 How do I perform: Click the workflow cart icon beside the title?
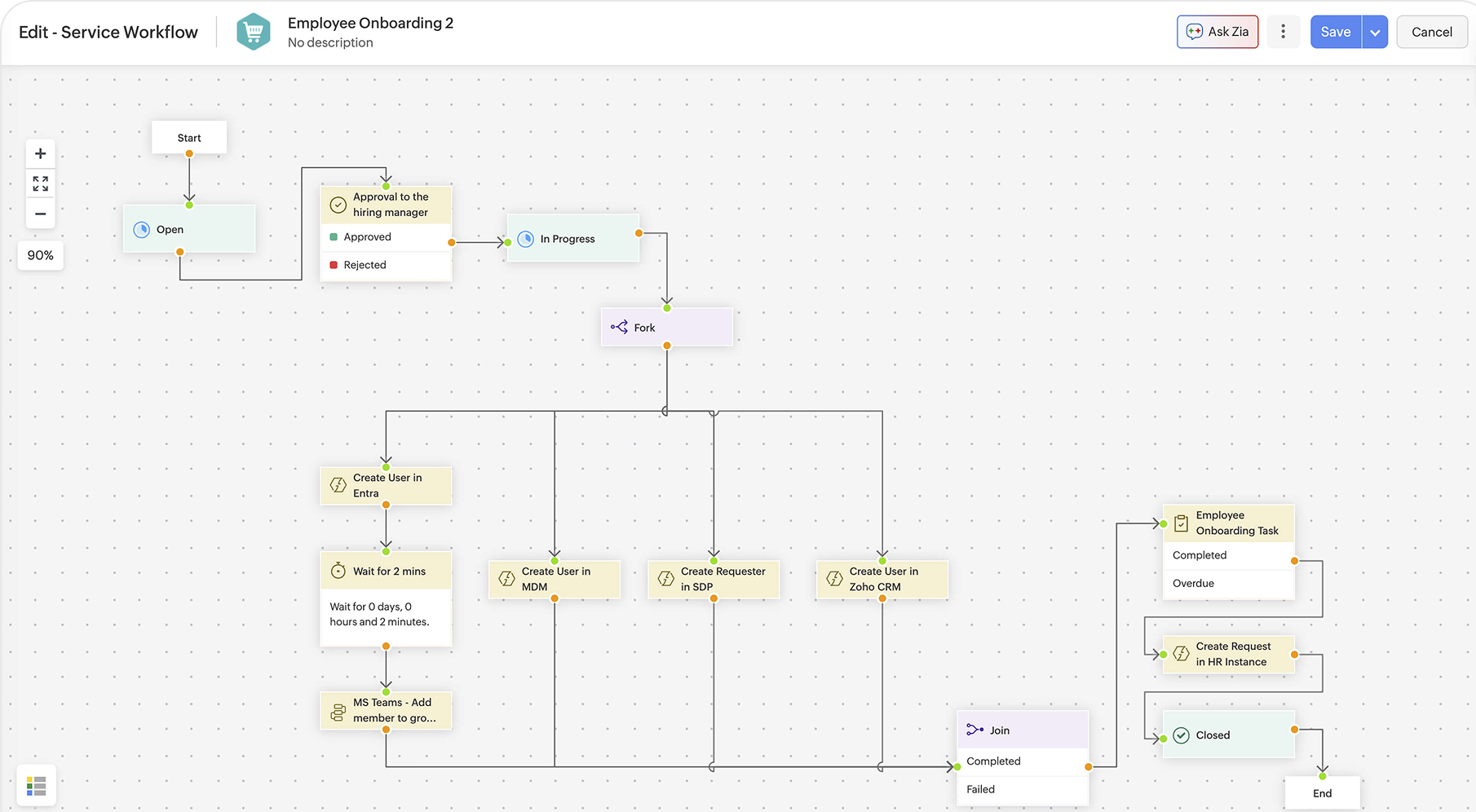pos(254,31)
